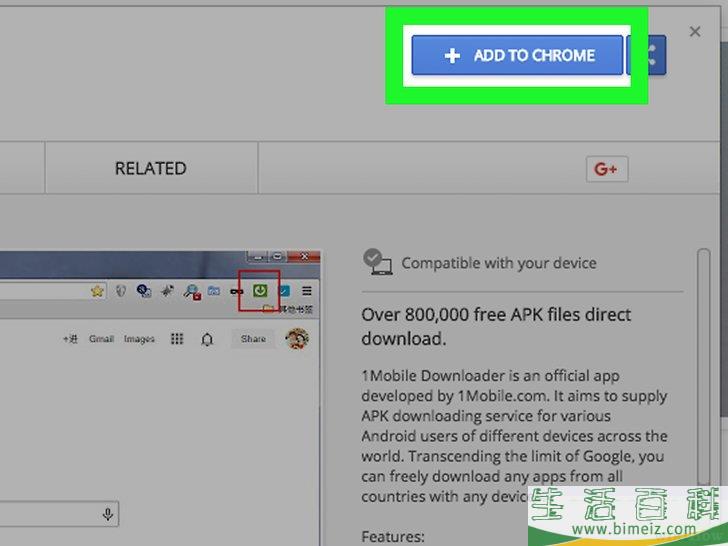Click the compatible device checkmark icon

(377, 262)
